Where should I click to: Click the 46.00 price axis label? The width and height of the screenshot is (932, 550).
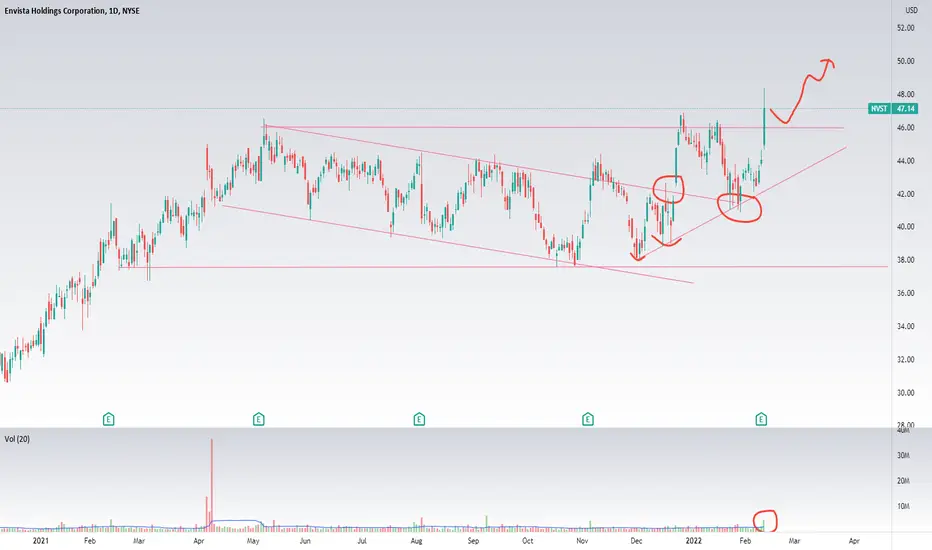tap(906, 127)
